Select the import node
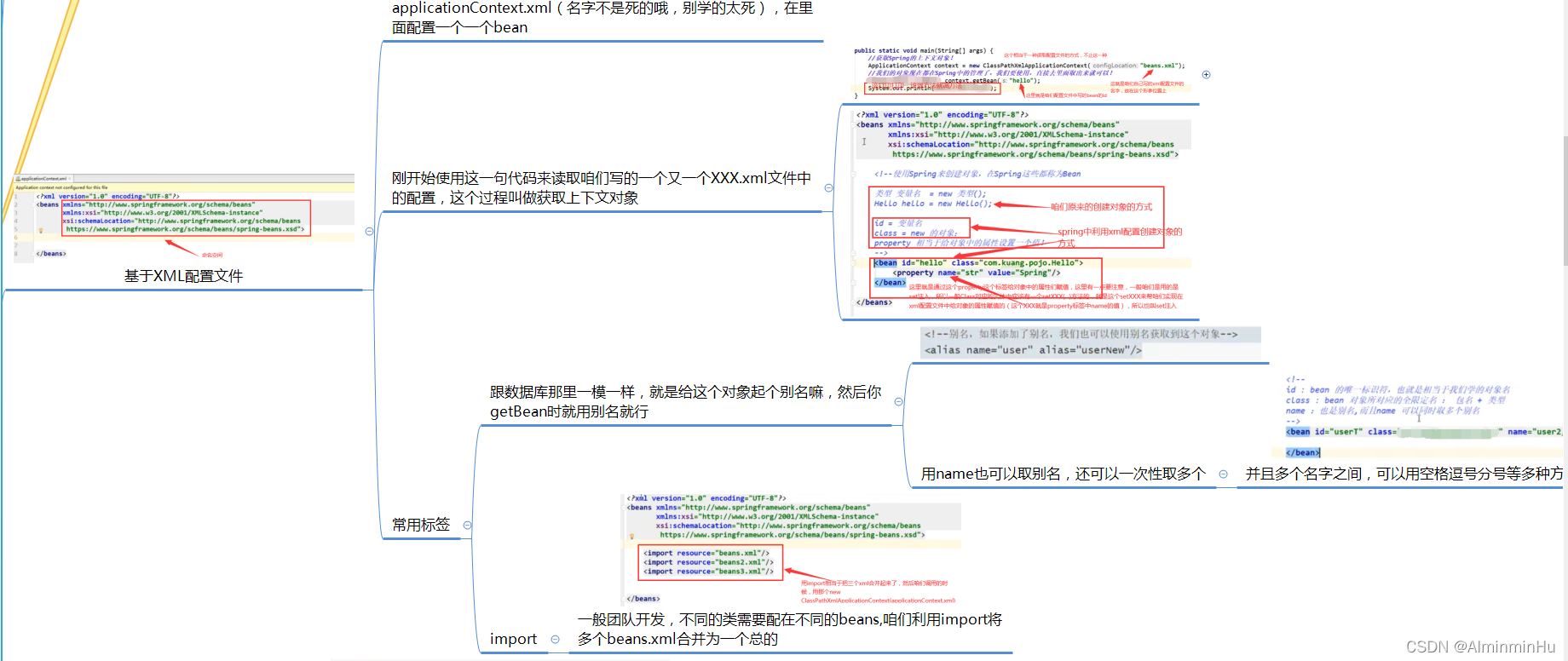The width and height of the screenshot is (1568, 661). coord(513,640)
